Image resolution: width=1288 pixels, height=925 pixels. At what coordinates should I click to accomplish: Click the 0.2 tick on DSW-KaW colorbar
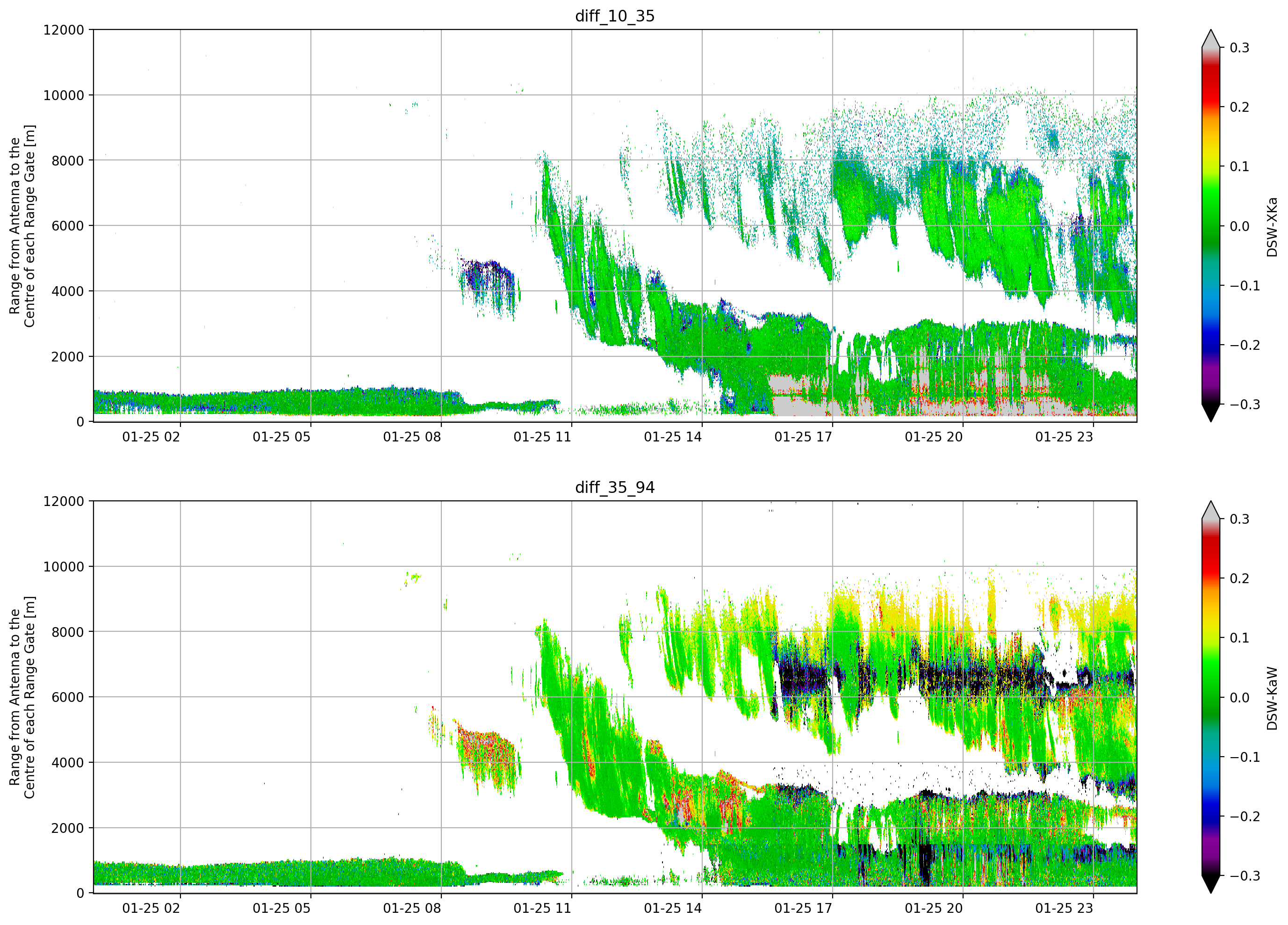pos(1239,578)
